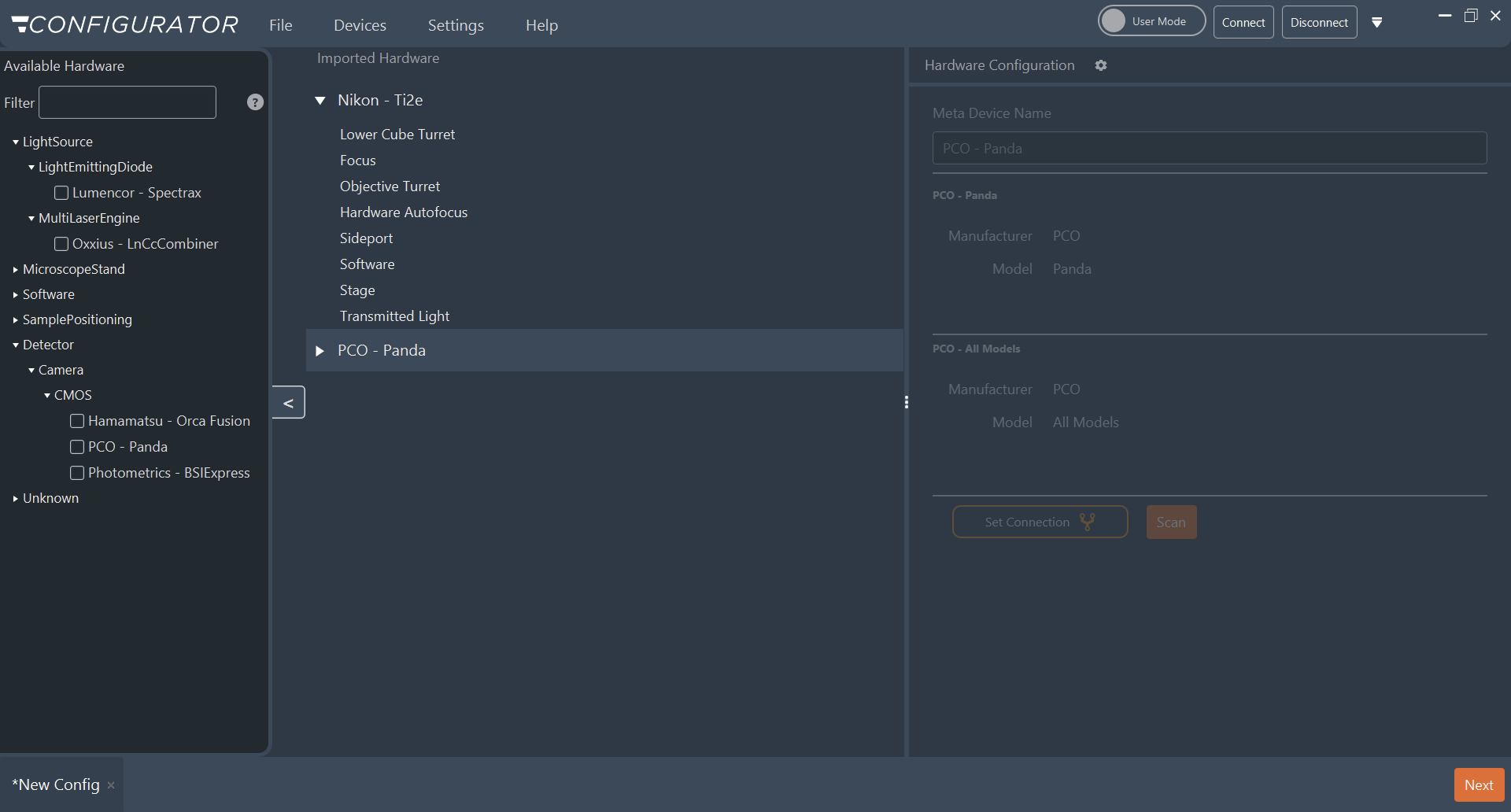Open the Devices menu
This screenshot has width=1511, height=812.
(360, 25)
